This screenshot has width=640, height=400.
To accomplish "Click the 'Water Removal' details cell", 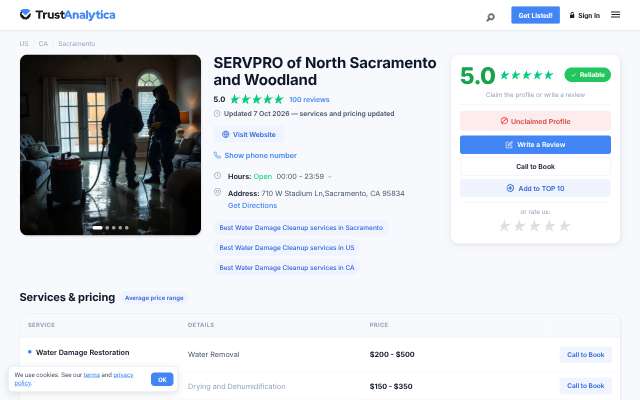I will (x=213, y=354).
